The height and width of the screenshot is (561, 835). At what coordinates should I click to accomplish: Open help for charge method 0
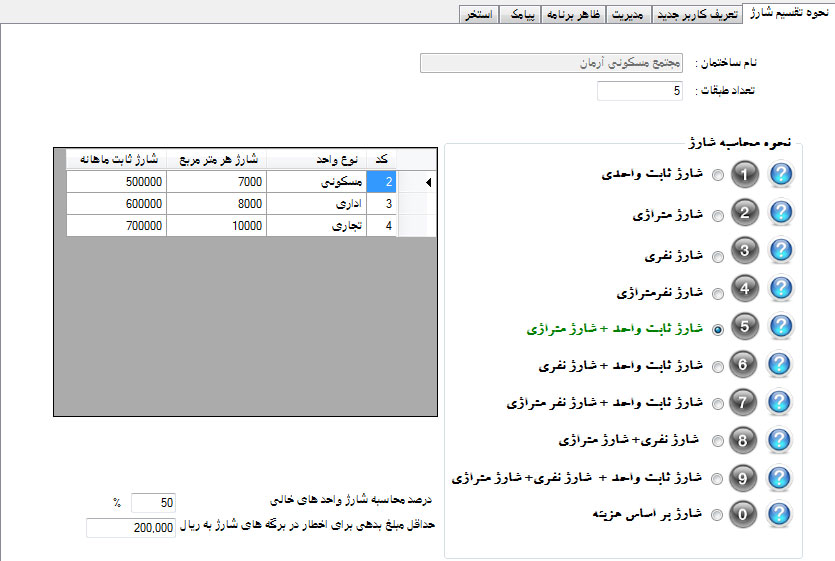click(779, 514)
